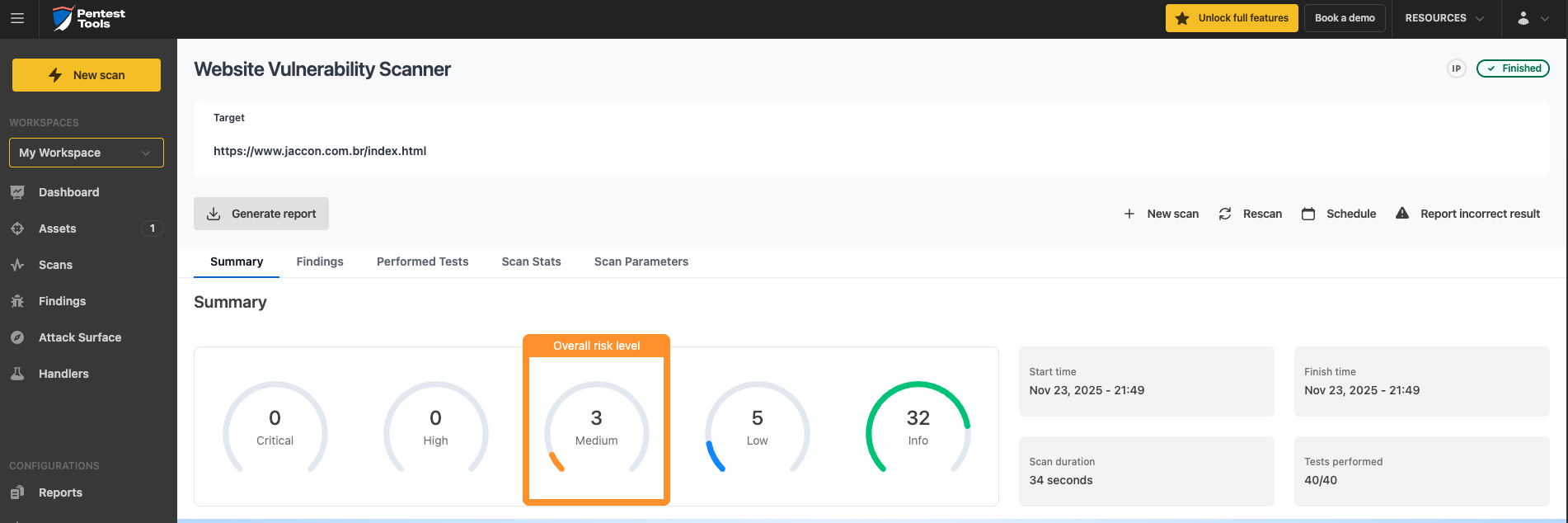Image resolution: width=1568 pixels, height=523 pixels.
Task: Open the Performed Tests tab
Action: [x=423, y=261]
